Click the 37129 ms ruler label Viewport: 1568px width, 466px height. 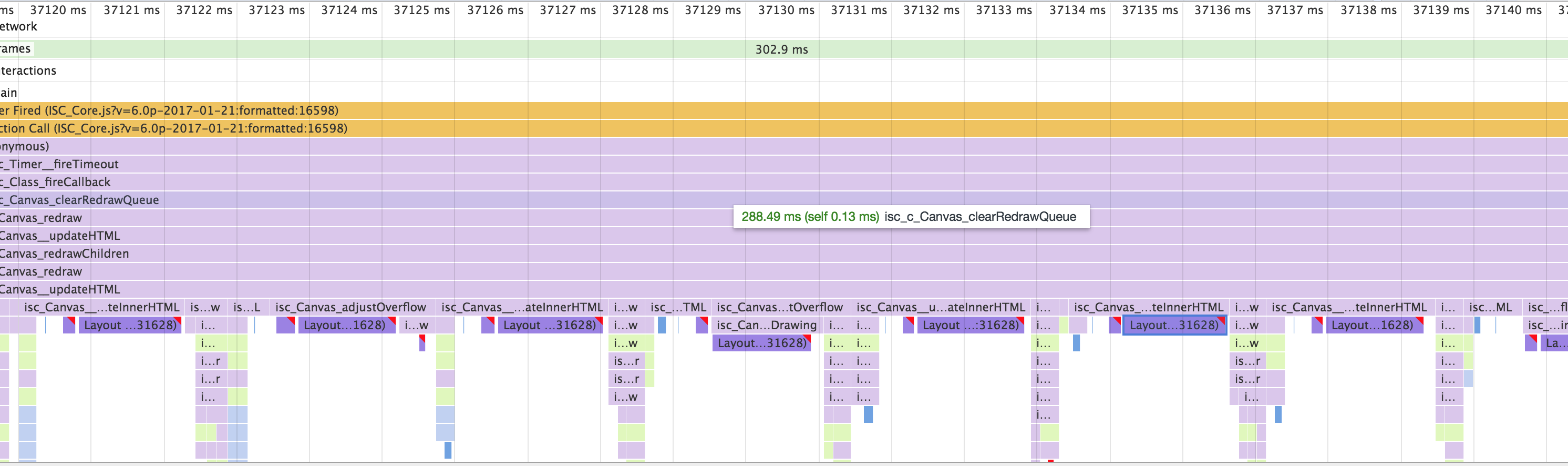coord(712,11)
